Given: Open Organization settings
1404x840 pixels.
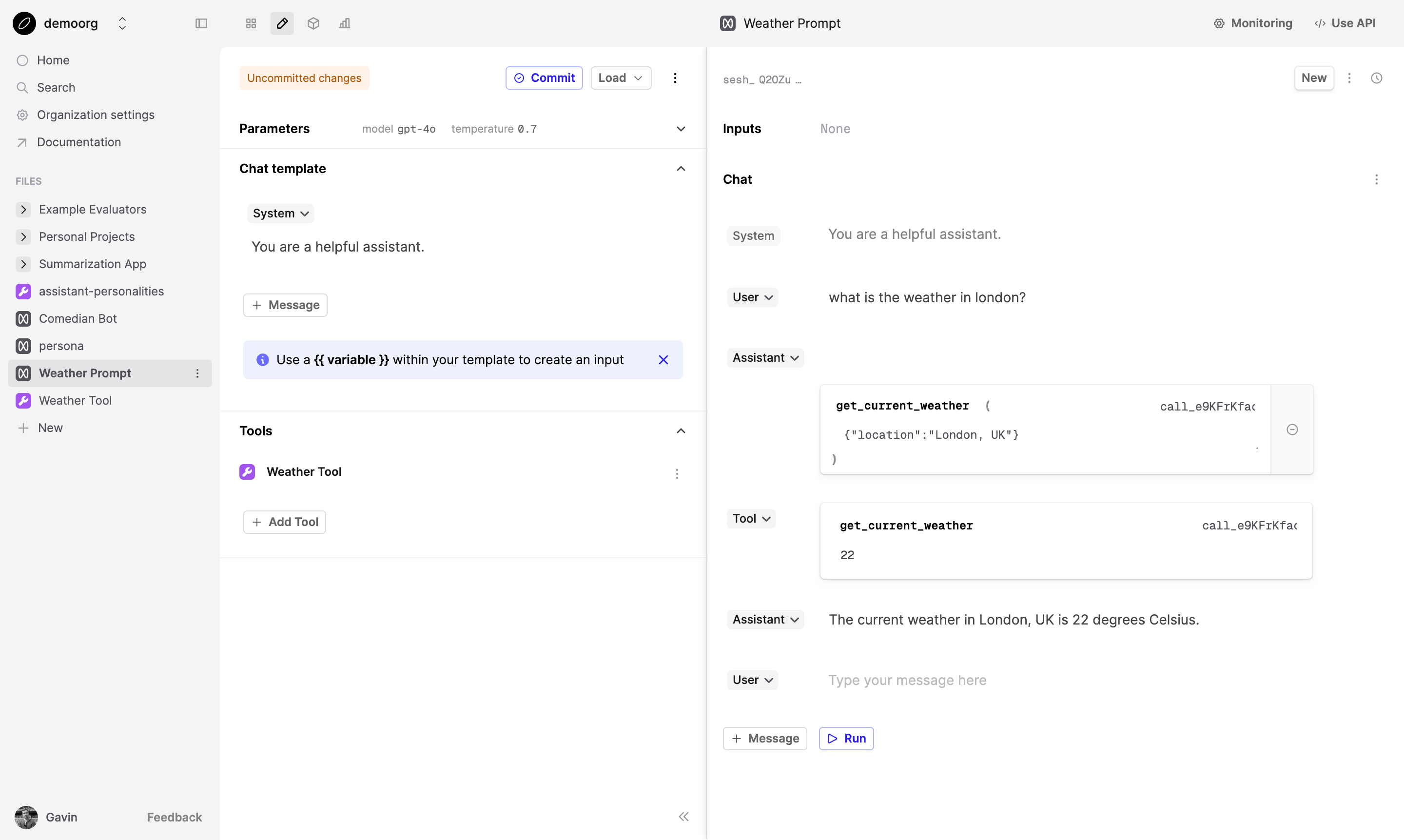Looking at the screenshot, I should (x=96, y=115).
